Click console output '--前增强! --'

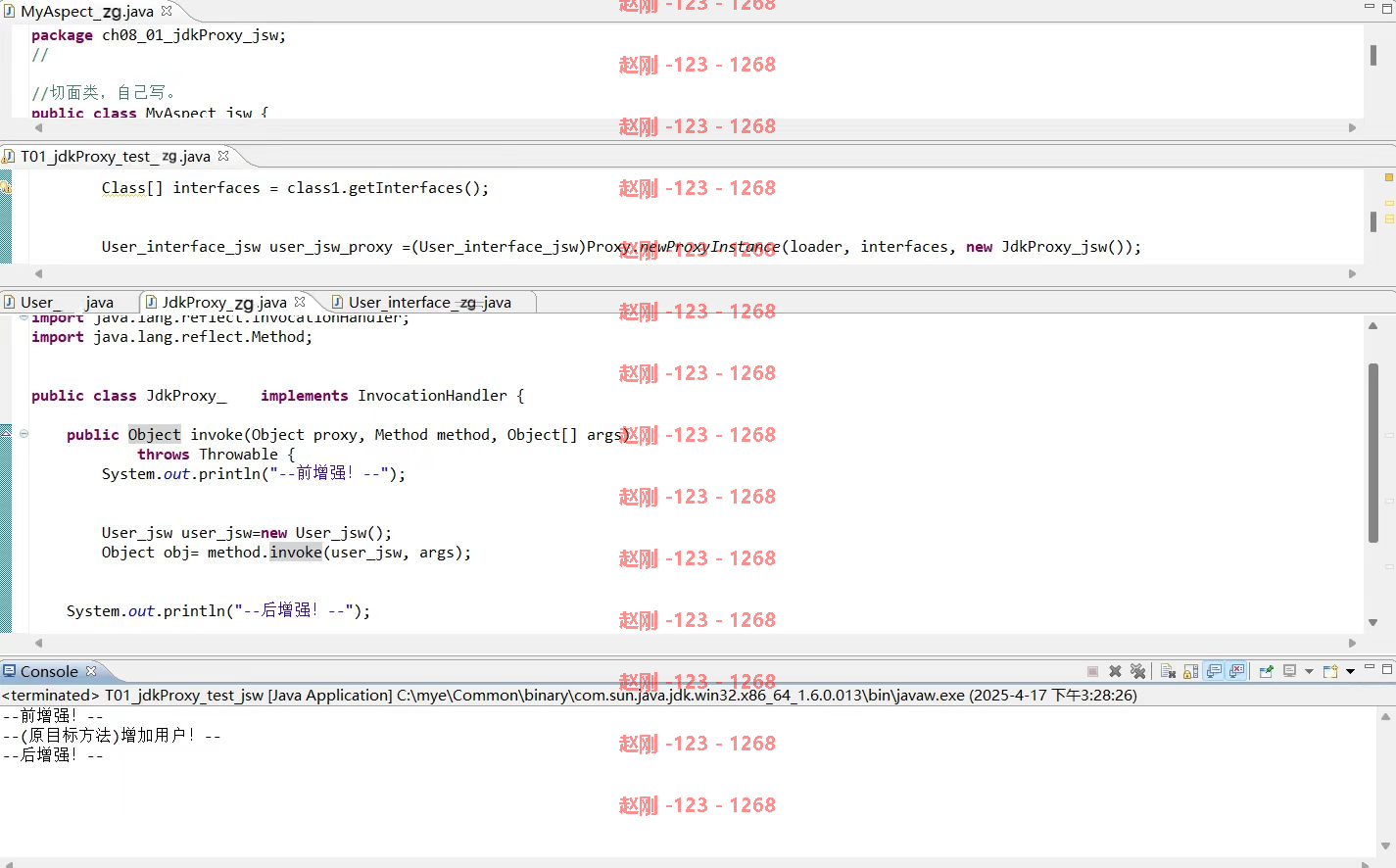point(52,716)
